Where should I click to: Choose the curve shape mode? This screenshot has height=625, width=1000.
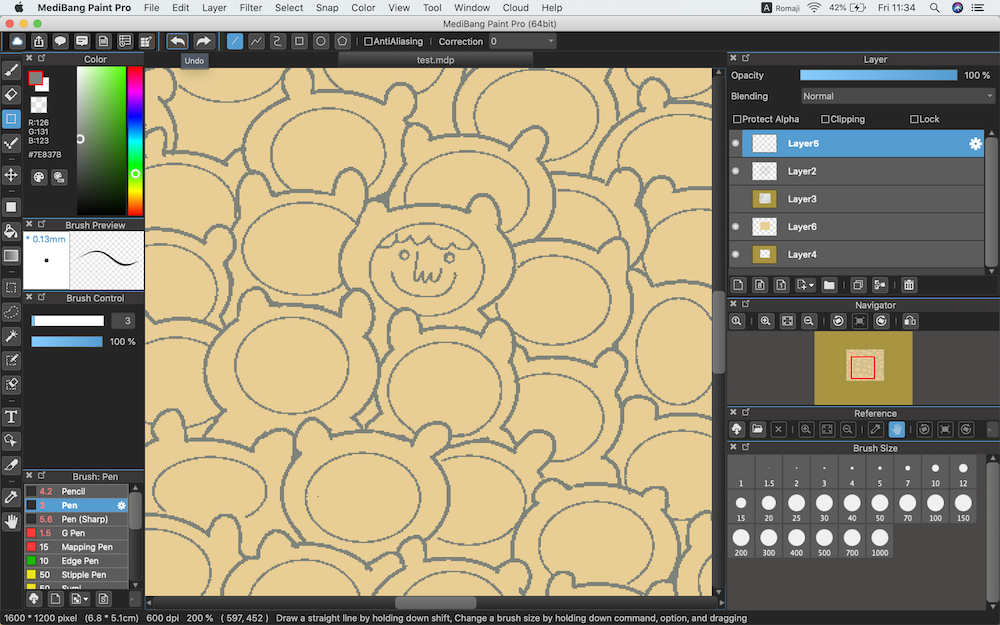pos(277,41)
